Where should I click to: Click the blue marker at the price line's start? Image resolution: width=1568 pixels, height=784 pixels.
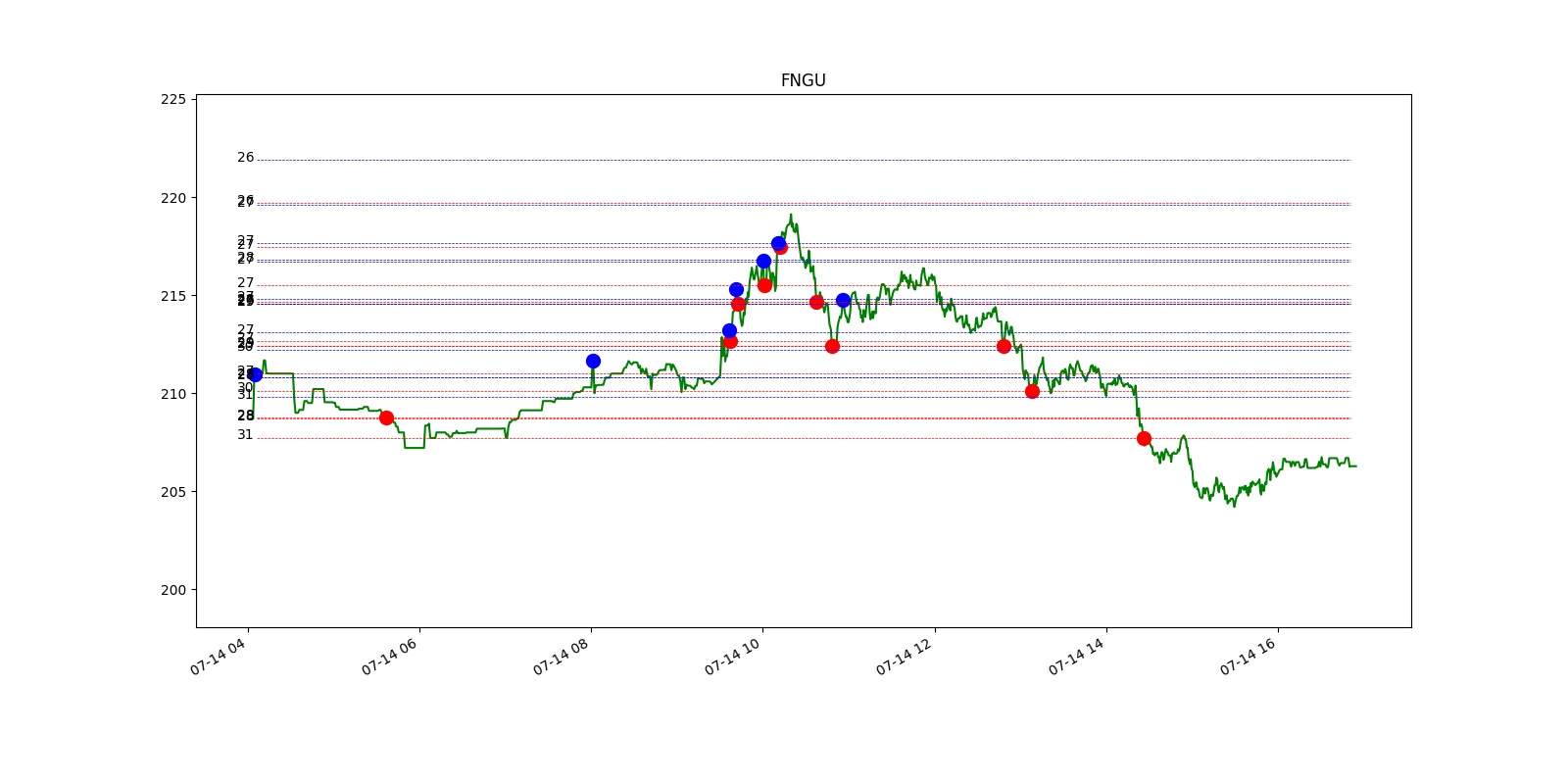(255, 374)
